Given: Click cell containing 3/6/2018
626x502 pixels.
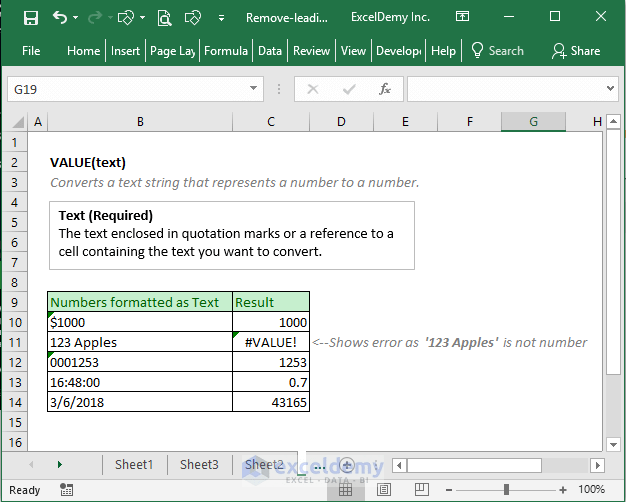Looking at the screenshot, I should pos(140,402).
